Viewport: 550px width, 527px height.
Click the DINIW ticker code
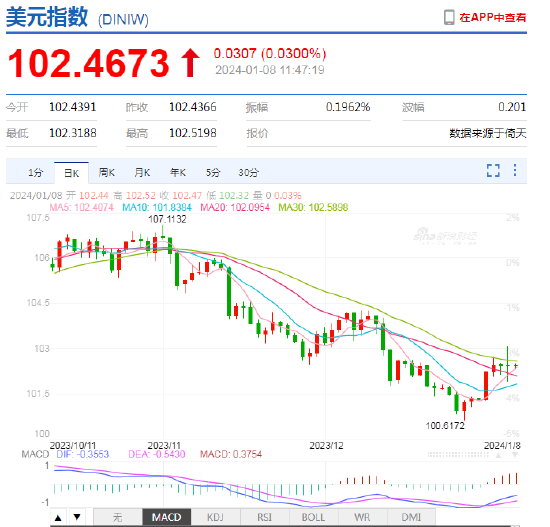[123, 20]
